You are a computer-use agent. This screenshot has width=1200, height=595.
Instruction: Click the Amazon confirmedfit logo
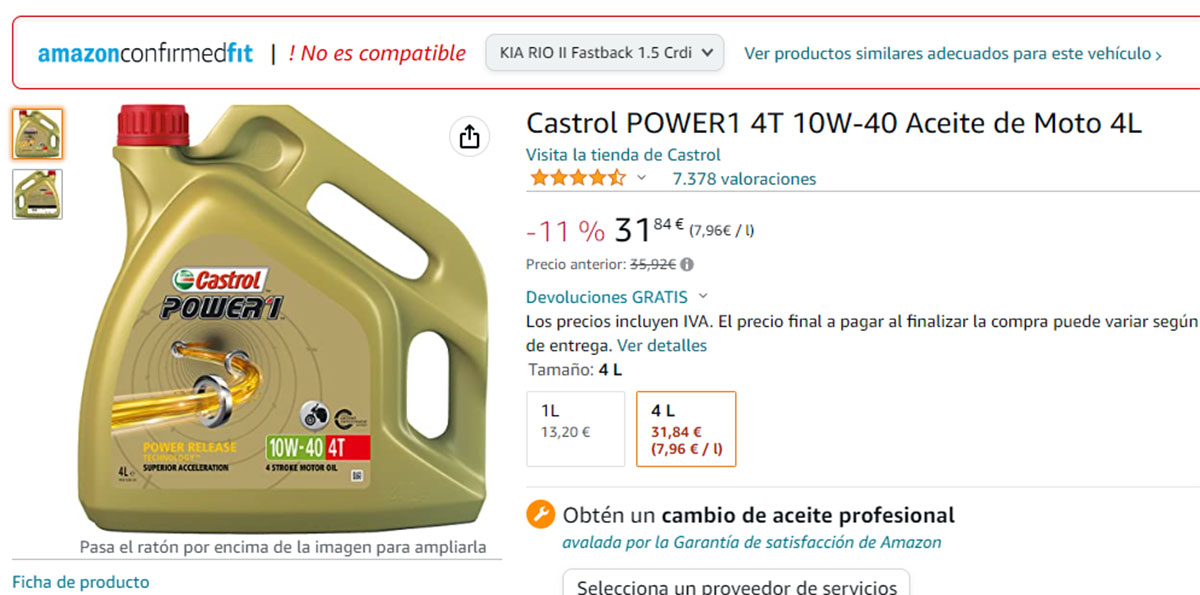pos(145,53)
